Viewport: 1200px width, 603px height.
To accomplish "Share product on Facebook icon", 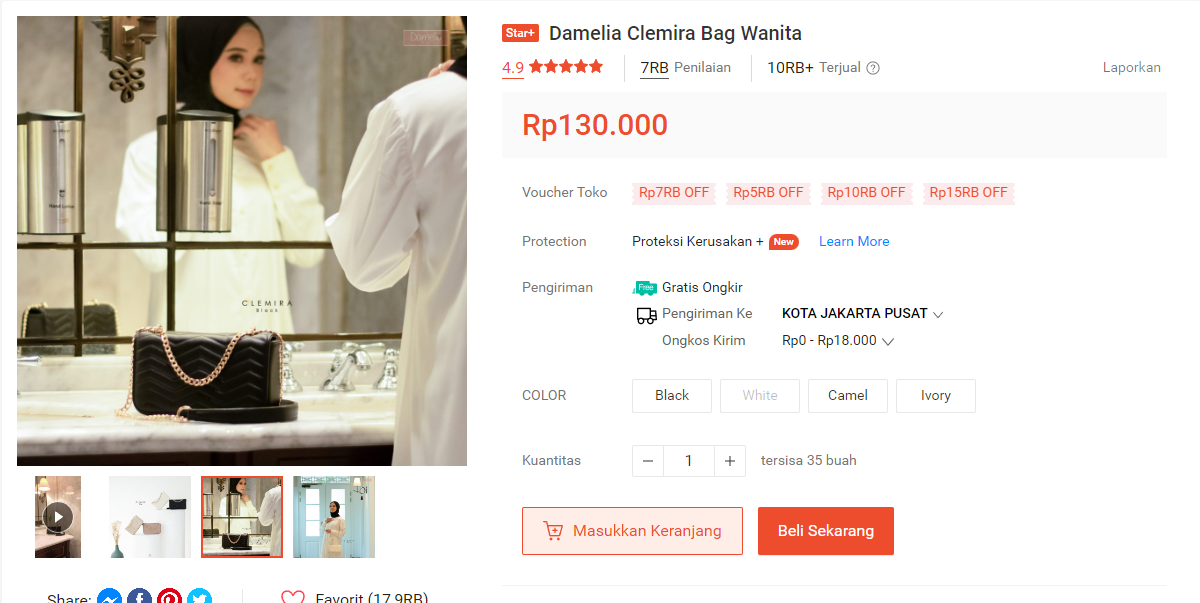I will (x=139, y=597).
